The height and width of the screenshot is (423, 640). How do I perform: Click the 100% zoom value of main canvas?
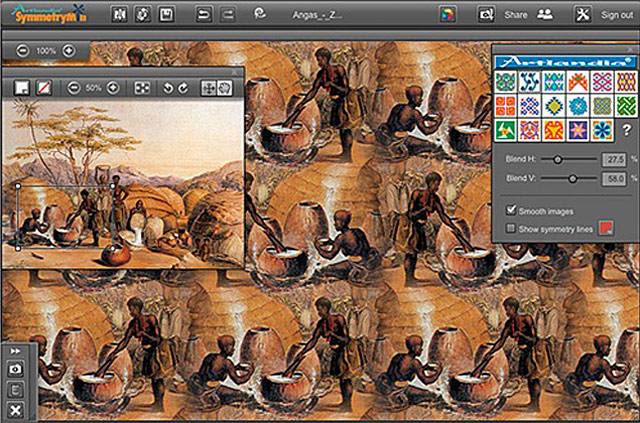(x=46, y=51)
